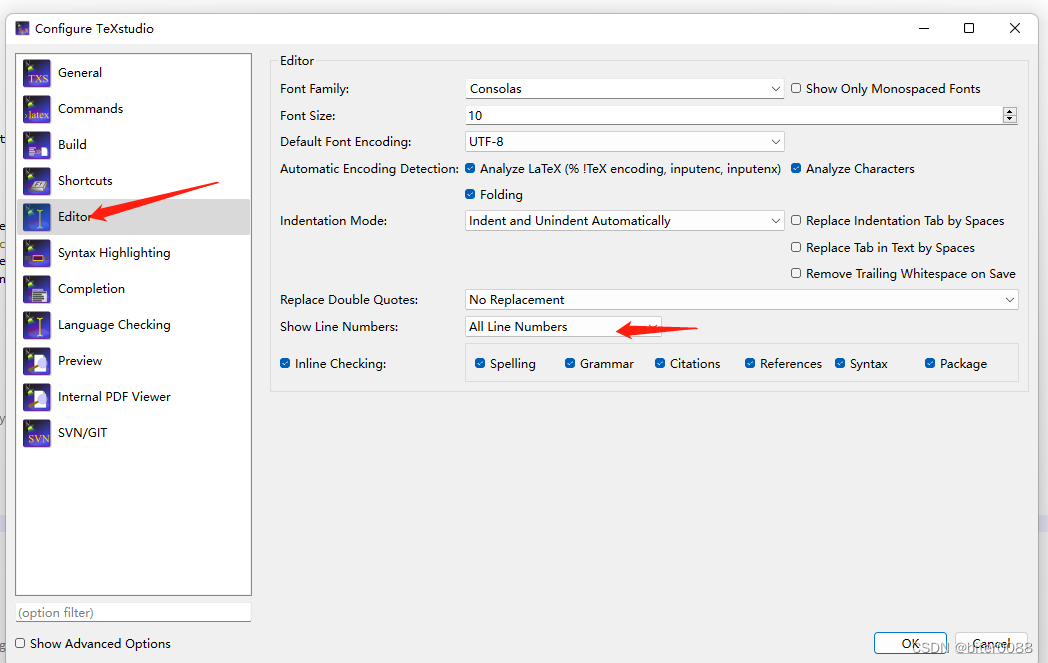Maximize the Configure TeXstudio window
This screenshot has width=1048, height=663.
969,28
